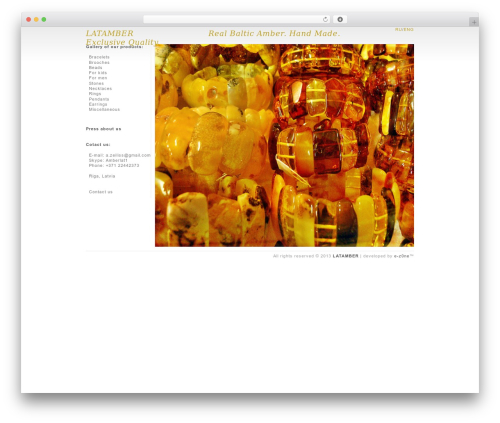Click the Skype contact line
Image resolution: width=500 pixels, height=423 pixels.
pyautogui.click(x=108, y=160)
